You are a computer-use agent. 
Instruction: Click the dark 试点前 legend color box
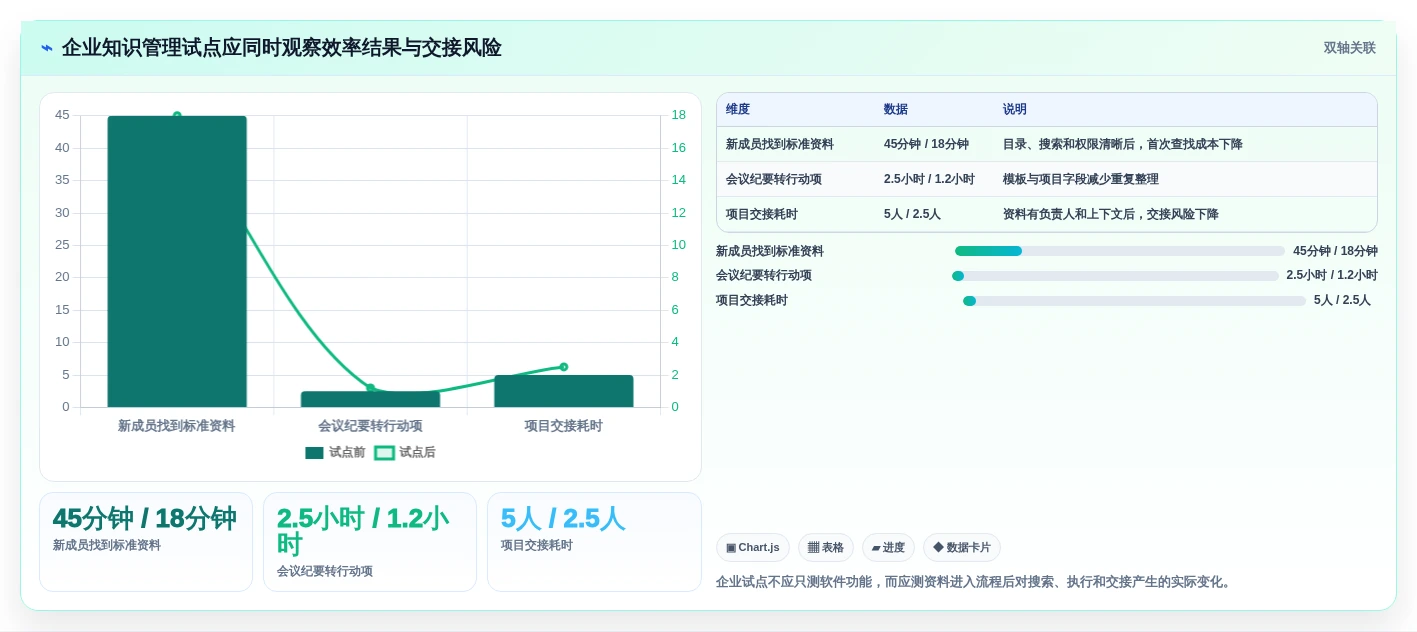point(314,452)
